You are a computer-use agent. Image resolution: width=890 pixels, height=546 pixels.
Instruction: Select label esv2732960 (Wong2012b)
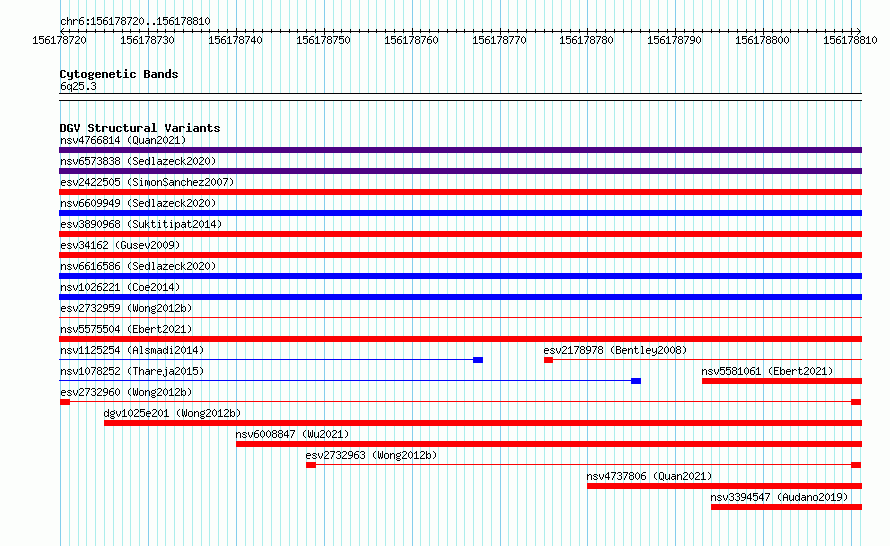(x=126, y=392)
